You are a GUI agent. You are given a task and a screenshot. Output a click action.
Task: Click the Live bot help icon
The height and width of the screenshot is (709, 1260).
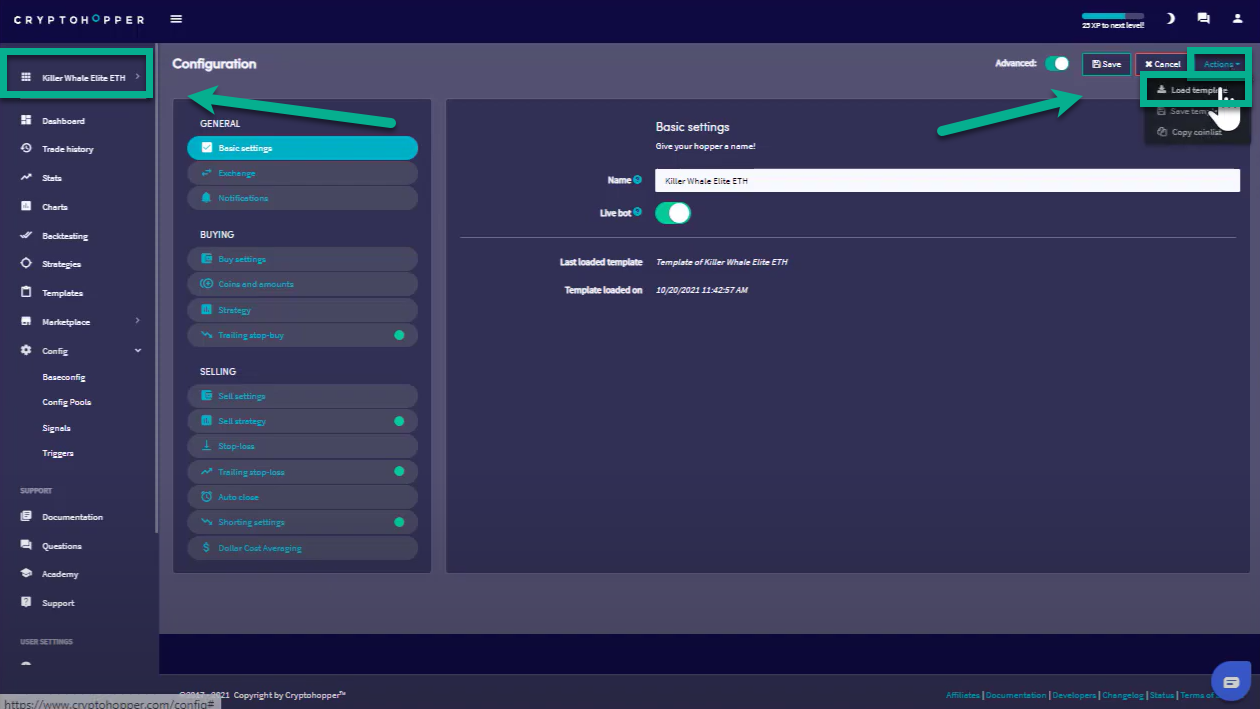pos(638,212)
